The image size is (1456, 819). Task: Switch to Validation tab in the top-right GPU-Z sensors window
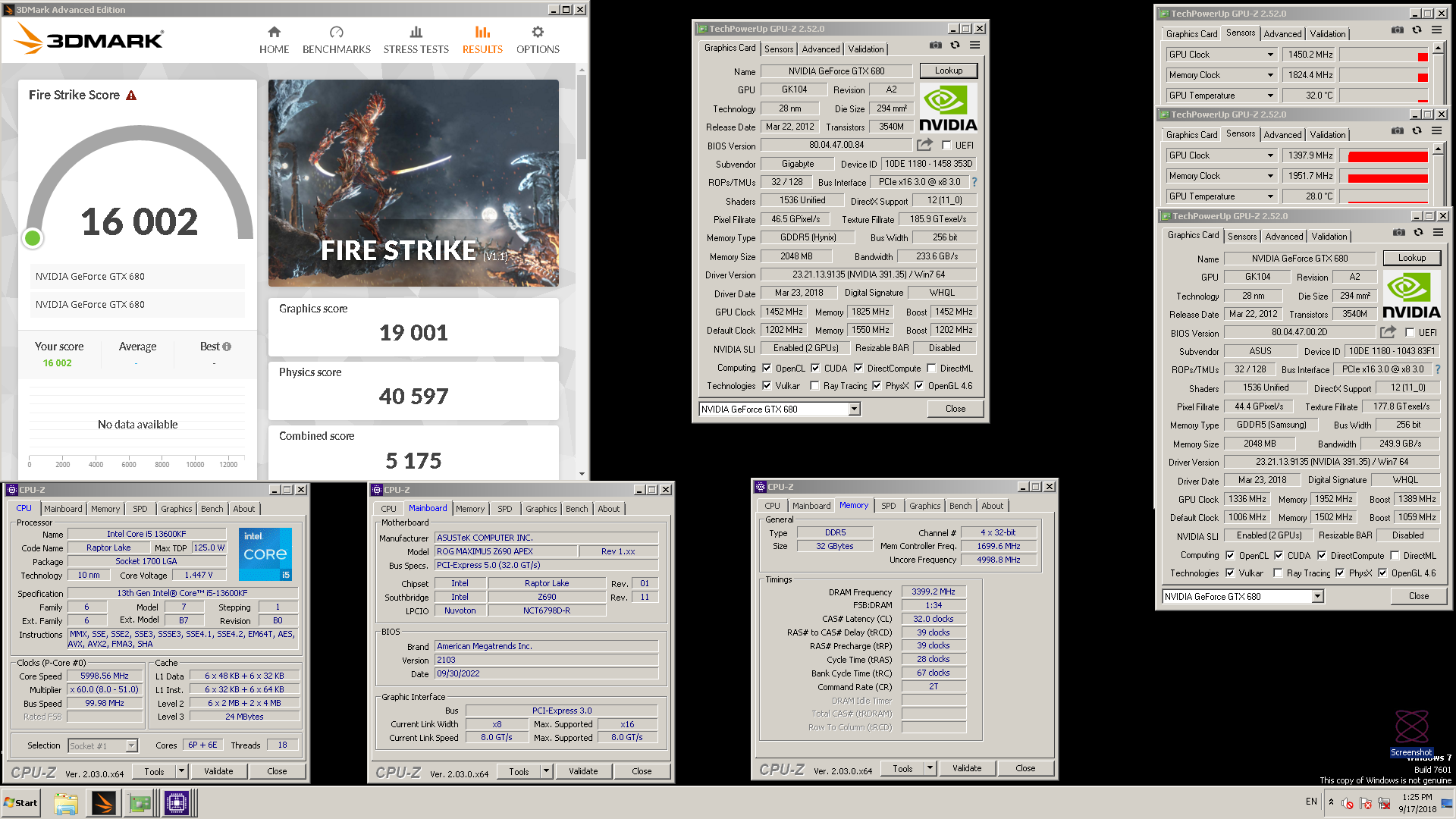[x=1328, y=33]
